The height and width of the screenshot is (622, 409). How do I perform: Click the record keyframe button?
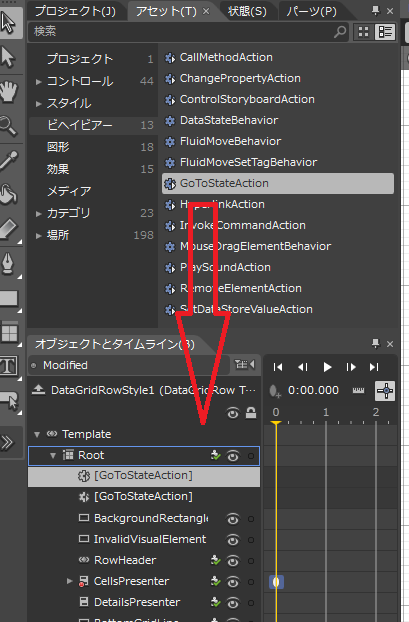tap(275, 391)
